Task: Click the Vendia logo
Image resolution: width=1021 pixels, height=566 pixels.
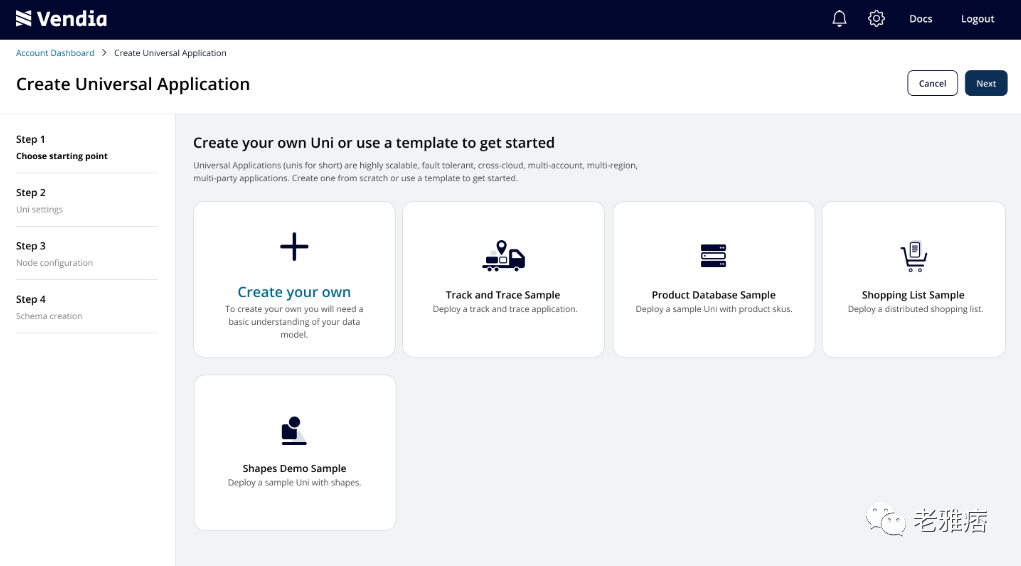Action: click(x=61, y=19)
